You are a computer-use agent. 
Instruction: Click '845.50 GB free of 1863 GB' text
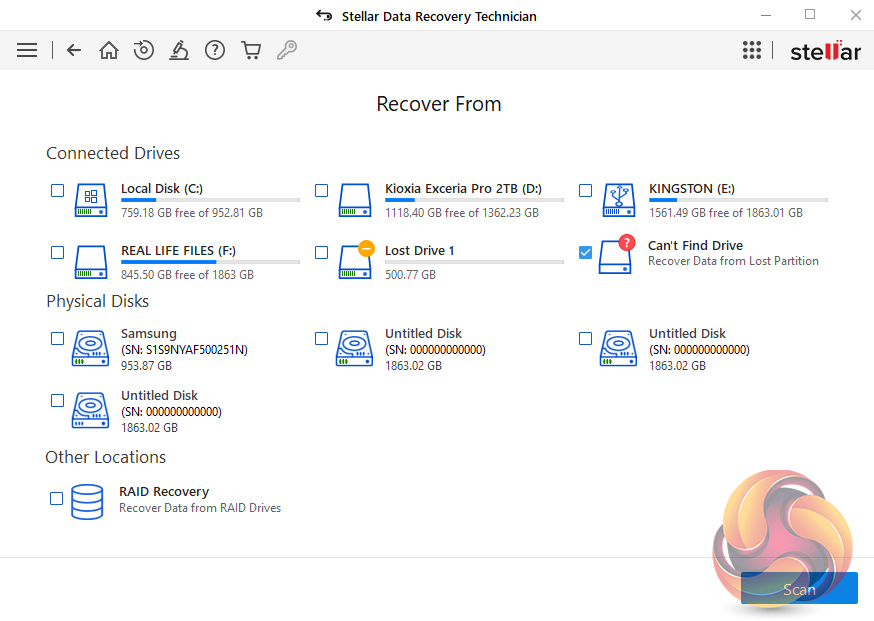click(187, 274)
